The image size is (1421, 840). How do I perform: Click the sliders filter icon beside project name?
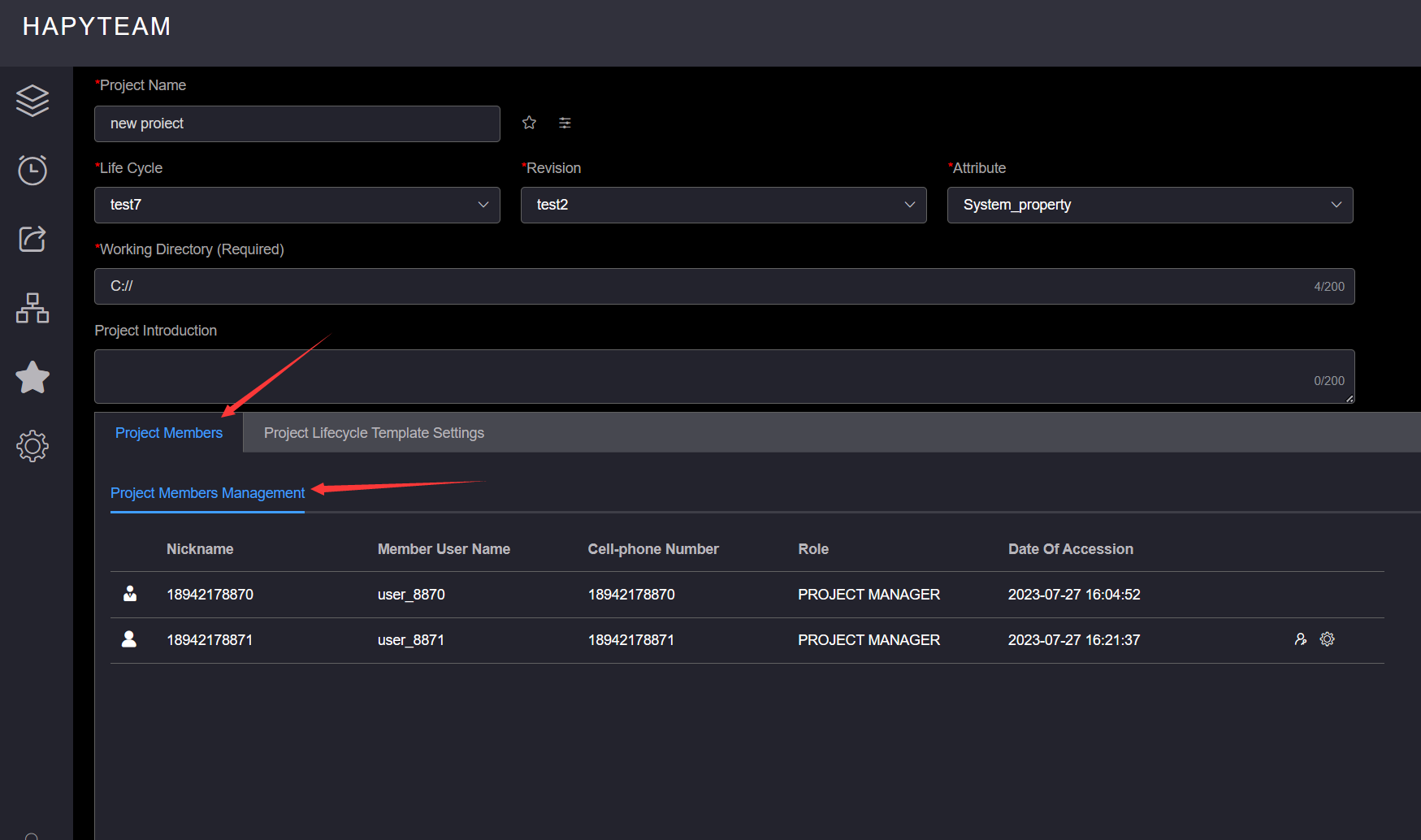[565, 123]
